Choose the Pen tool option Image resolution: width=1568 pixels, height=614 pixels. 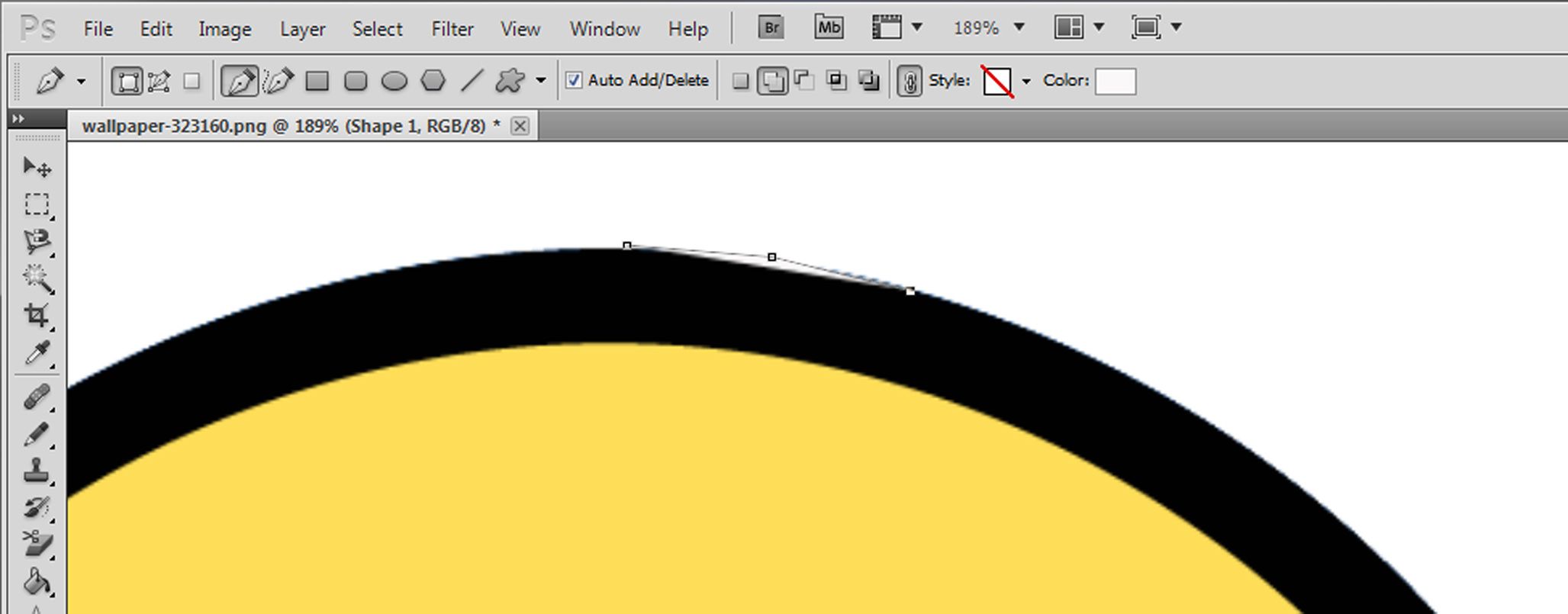tap(239, 81)
